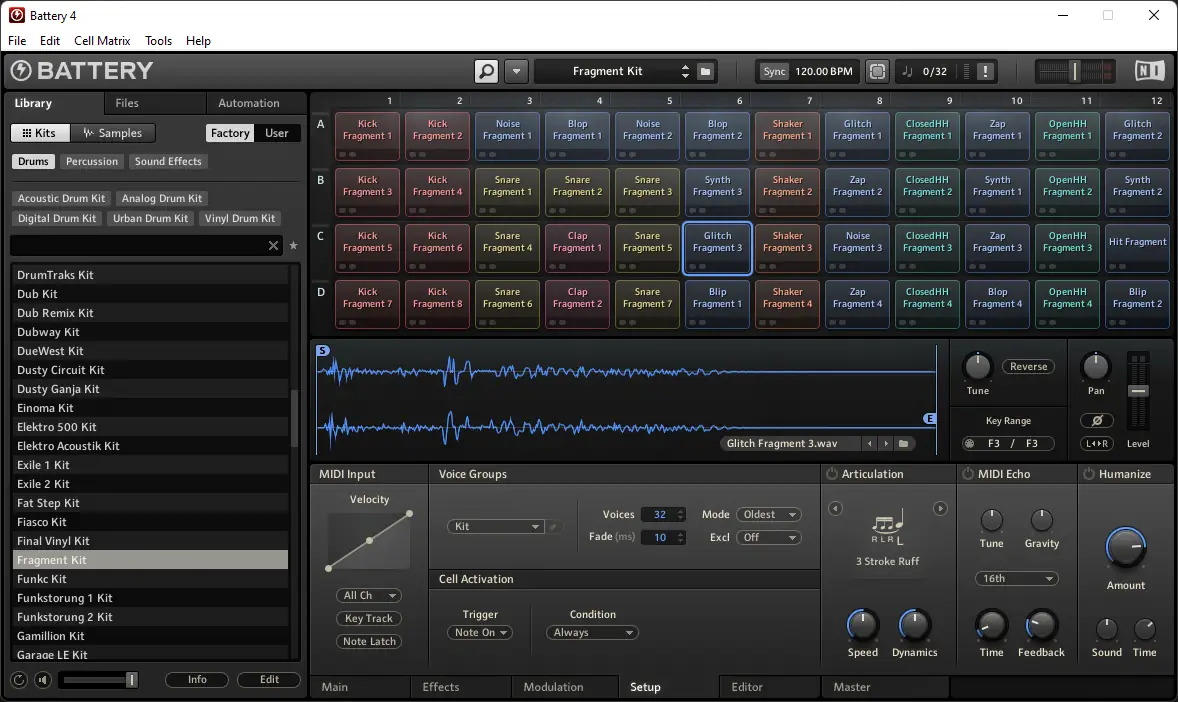Open the dropdown arrow next to search

coord(516,71)
